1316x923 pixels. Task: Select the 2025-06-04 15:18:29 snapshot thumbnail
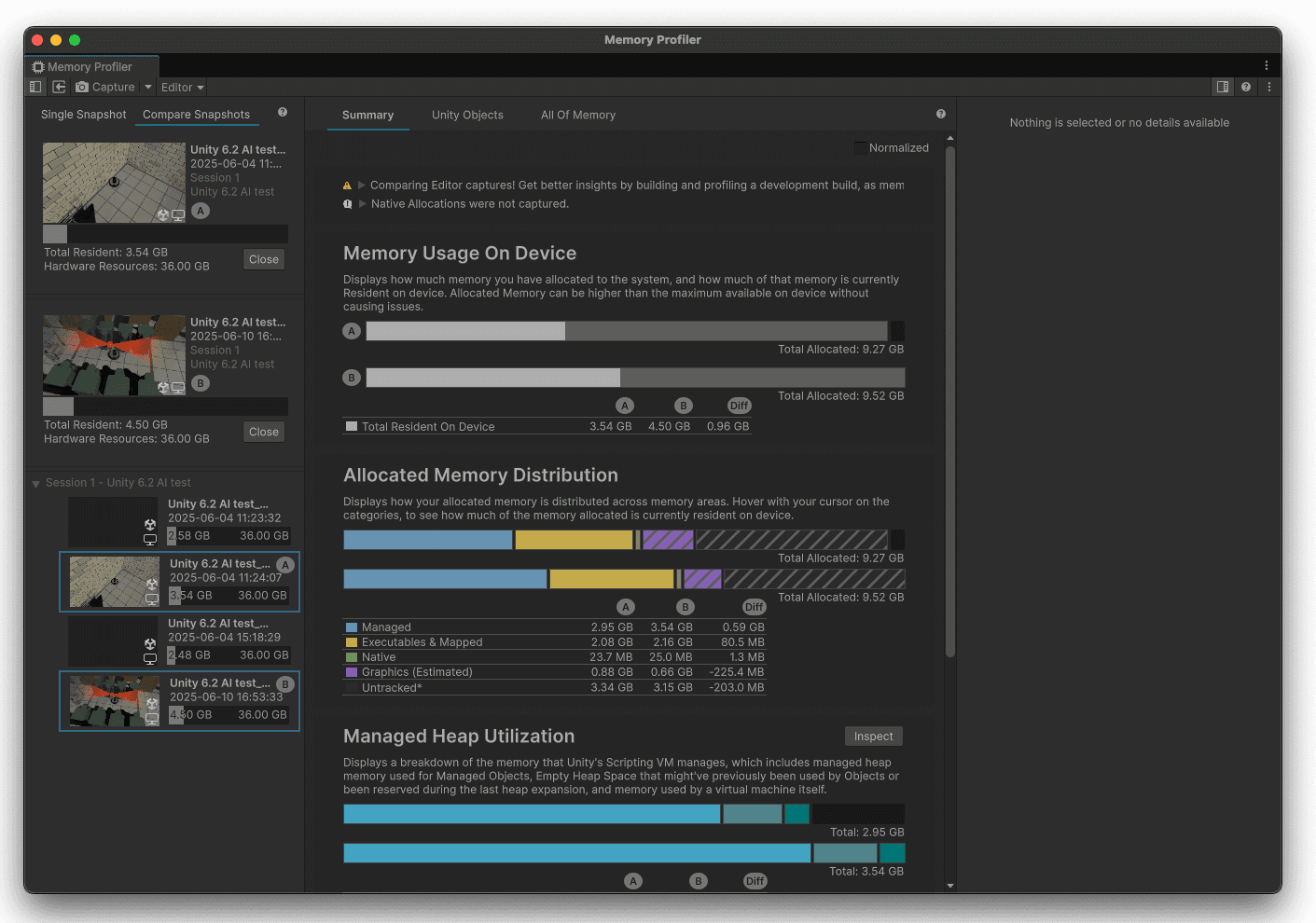114,641
